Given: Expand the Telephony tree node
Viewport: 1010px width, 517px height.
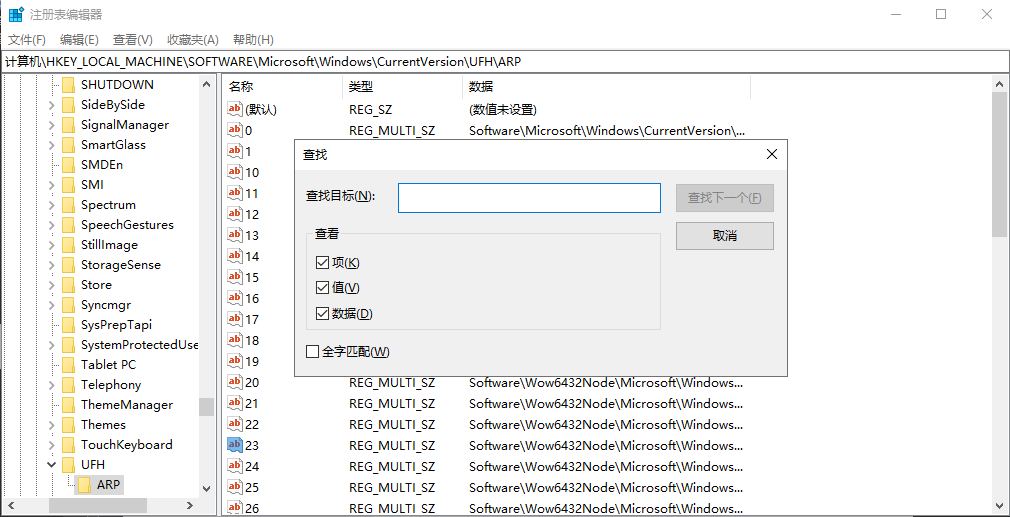Looking at the screenshot, I should coord(52,384).
